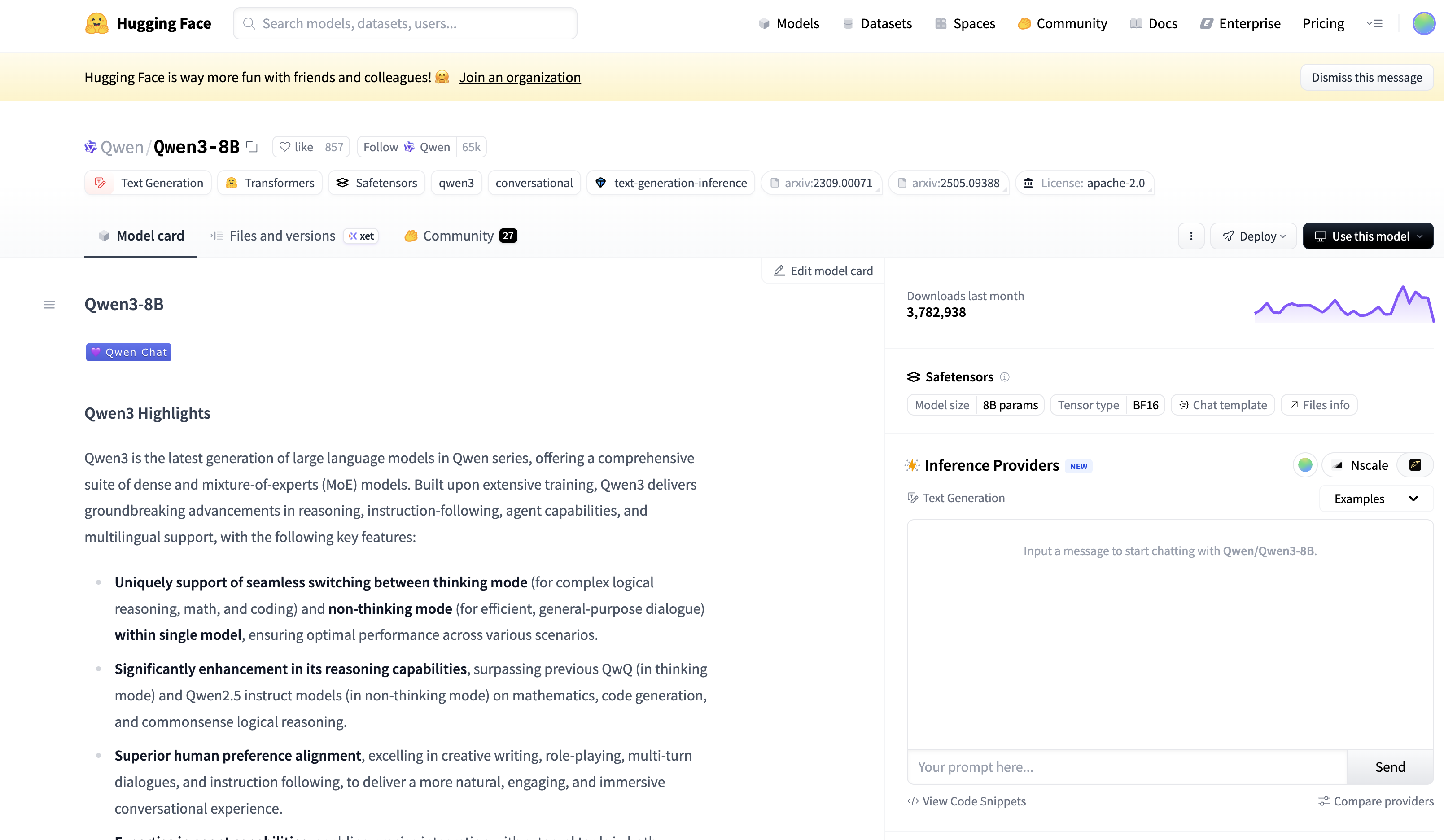This screenshot has height=840, width=1444.
Task: Click the Hugging Face logo icon
Action: 97,23
